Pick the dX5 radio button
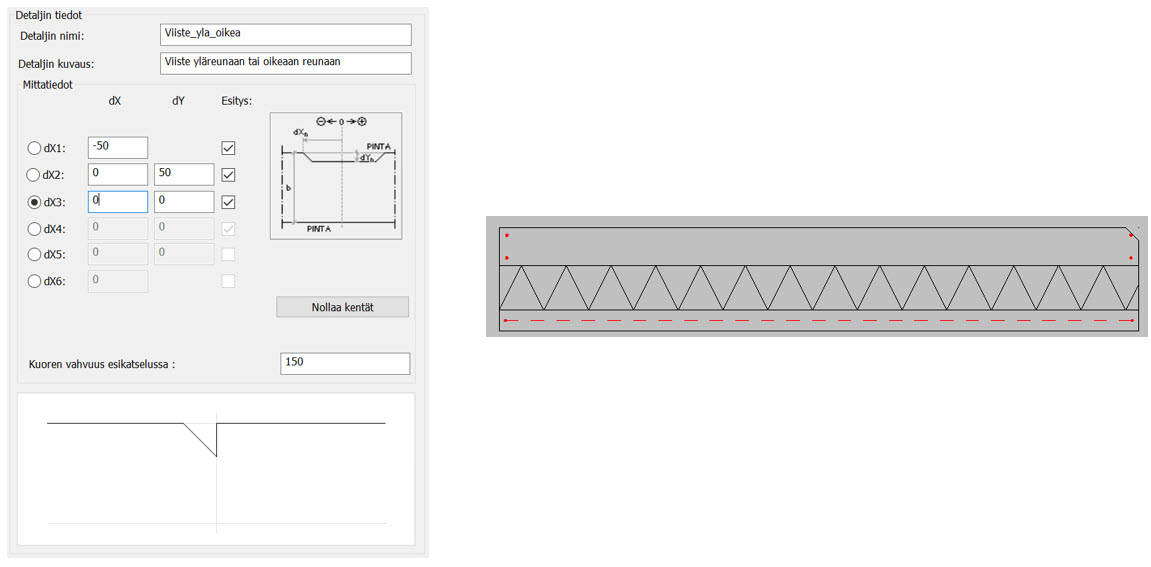1151x567 pixels. click(x=34, y=255)
